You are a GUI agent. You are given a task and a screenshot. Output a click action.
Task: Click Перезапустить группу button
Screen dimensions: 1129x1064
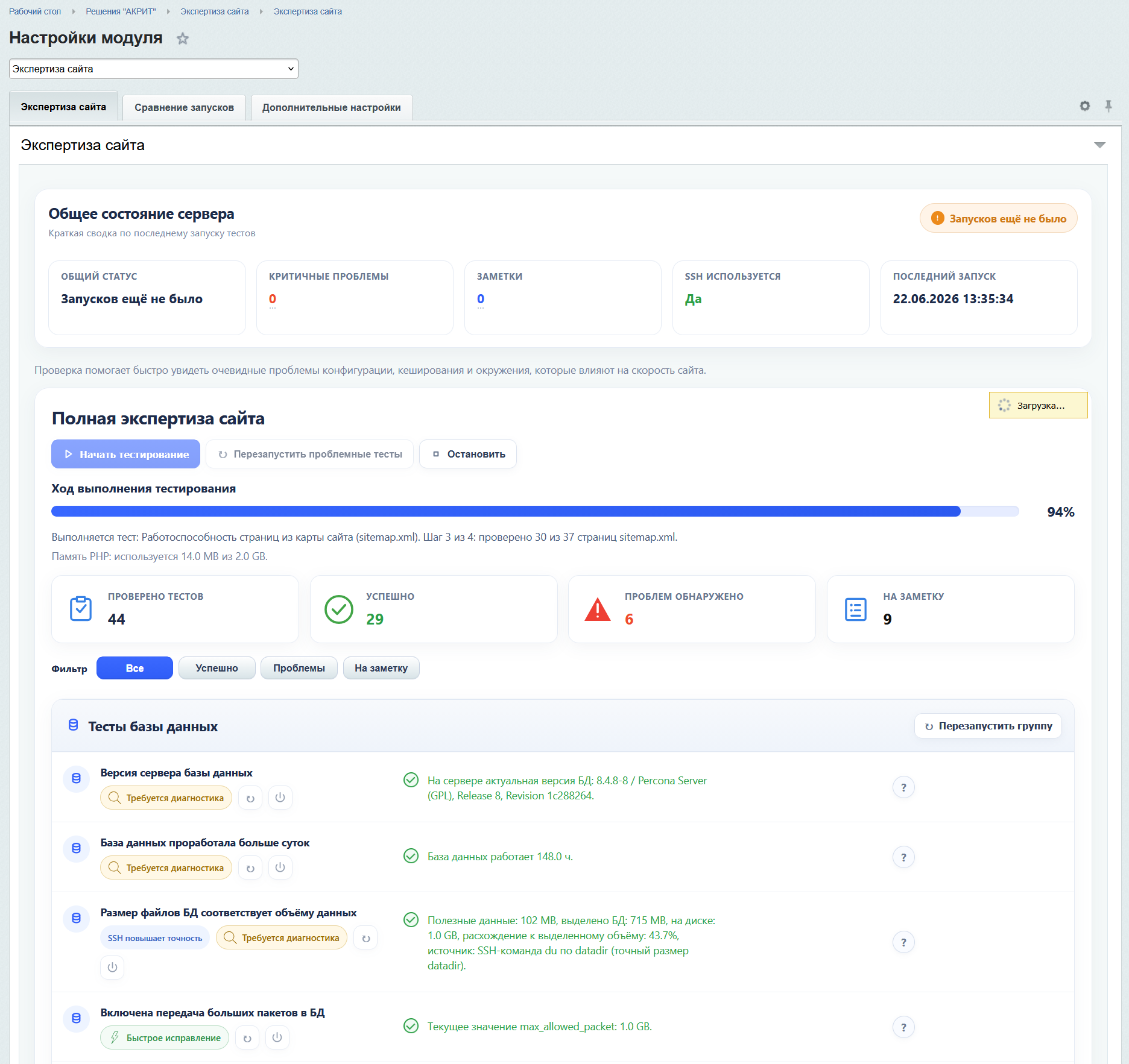(x=988, y=726)
